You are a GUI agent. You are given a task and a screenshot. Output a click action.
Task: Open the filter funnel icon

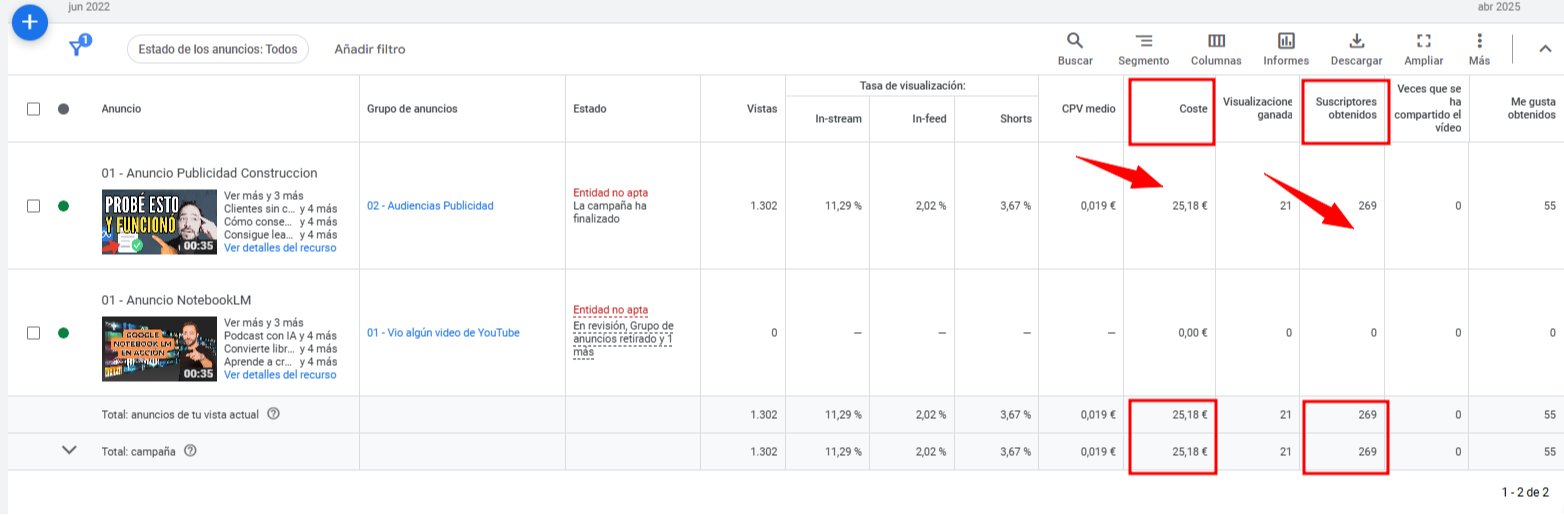coord(78,48)
